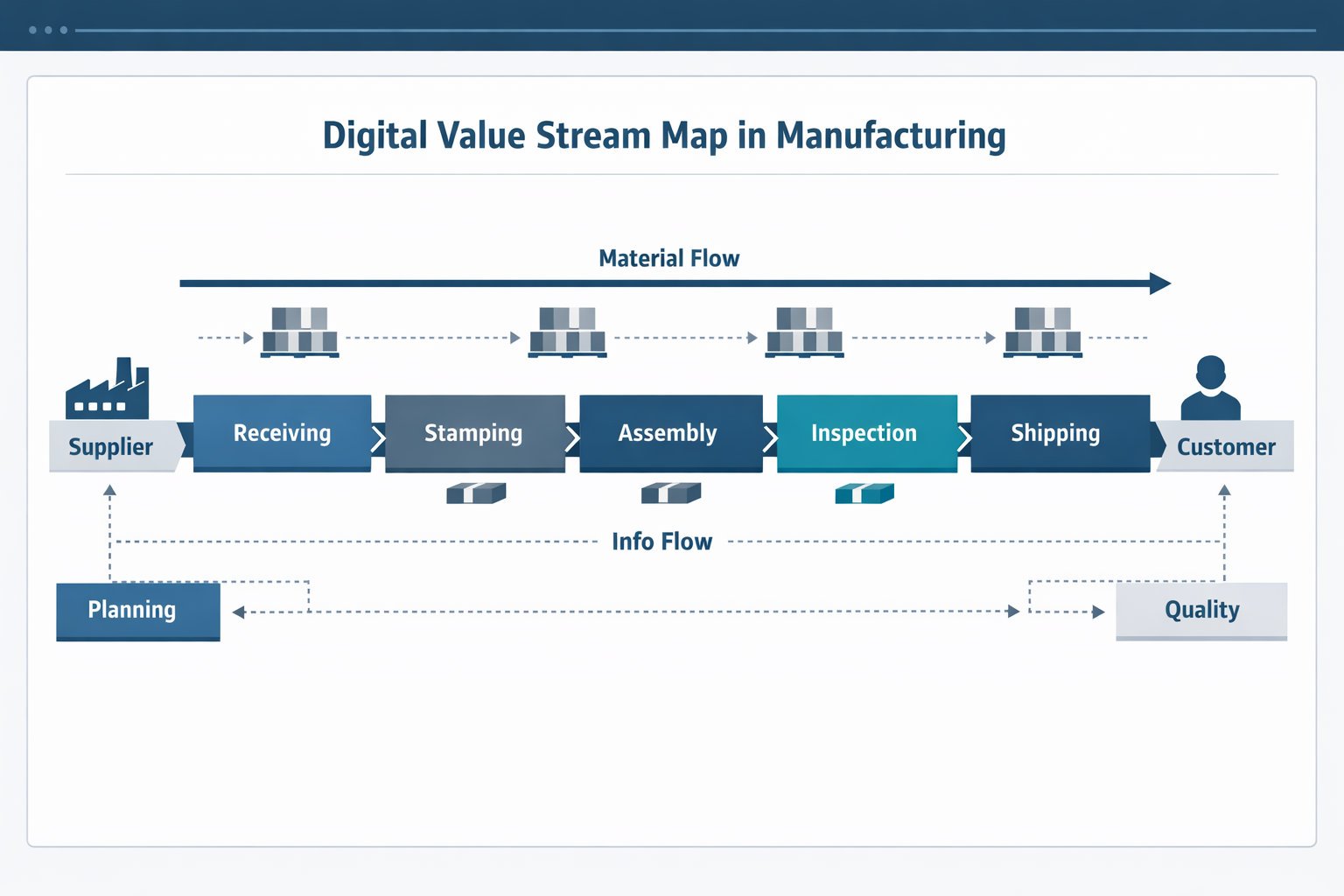
Task: Open the Quality box
Action: 1200,611
